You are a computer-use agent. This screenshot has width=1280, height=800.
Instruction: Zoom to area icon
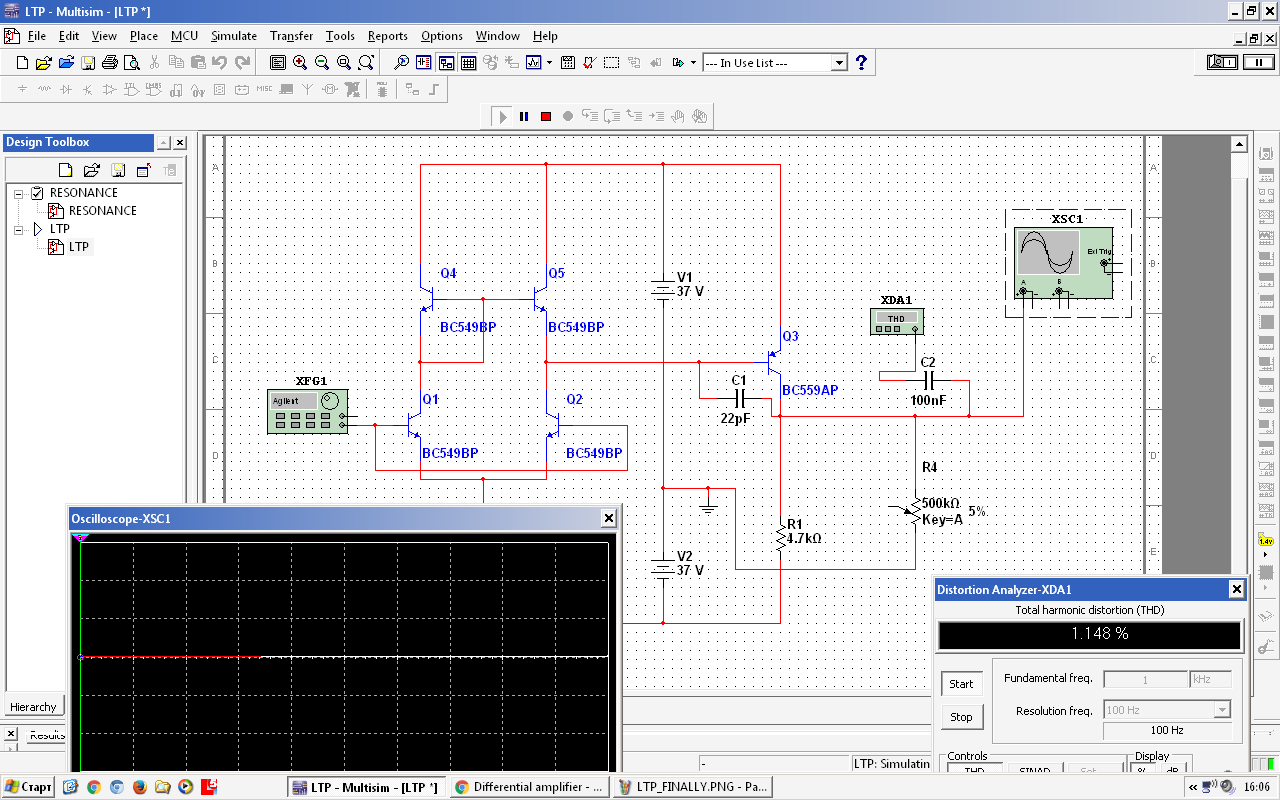click(x=344, y=62)
